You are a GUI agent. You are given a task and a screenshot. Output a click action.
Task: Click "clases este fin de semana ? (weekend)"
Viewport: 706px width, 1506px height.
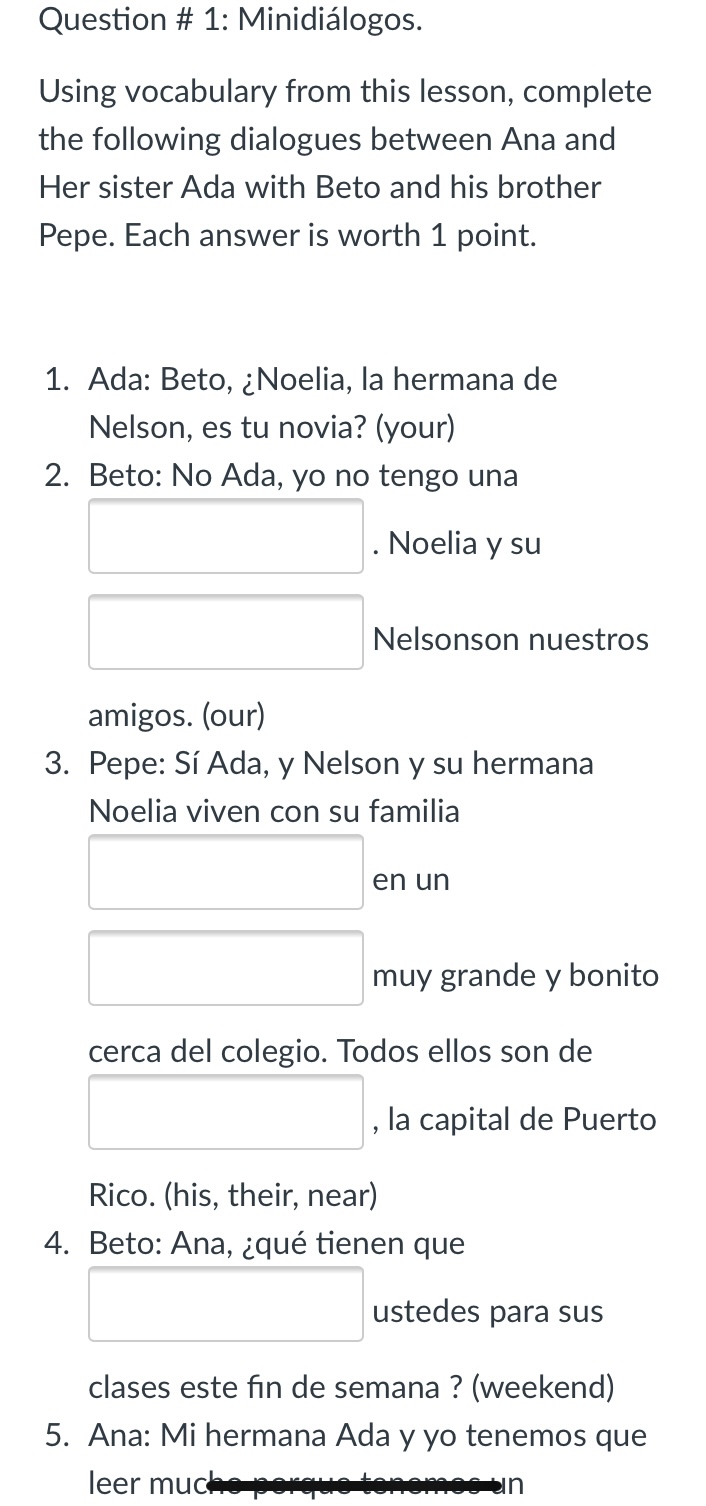click(351, 1388)
